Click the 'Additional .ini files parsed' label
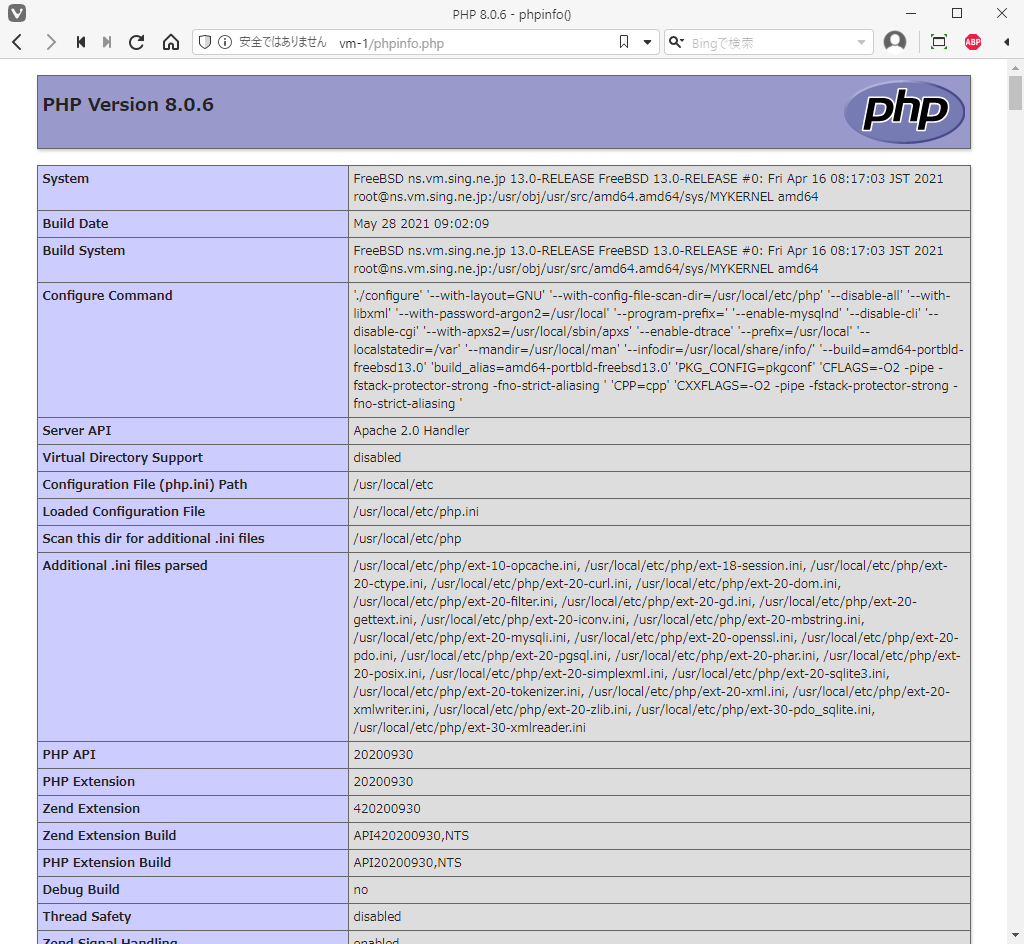This screenshot has height=944, width=1024. [125, 566]
